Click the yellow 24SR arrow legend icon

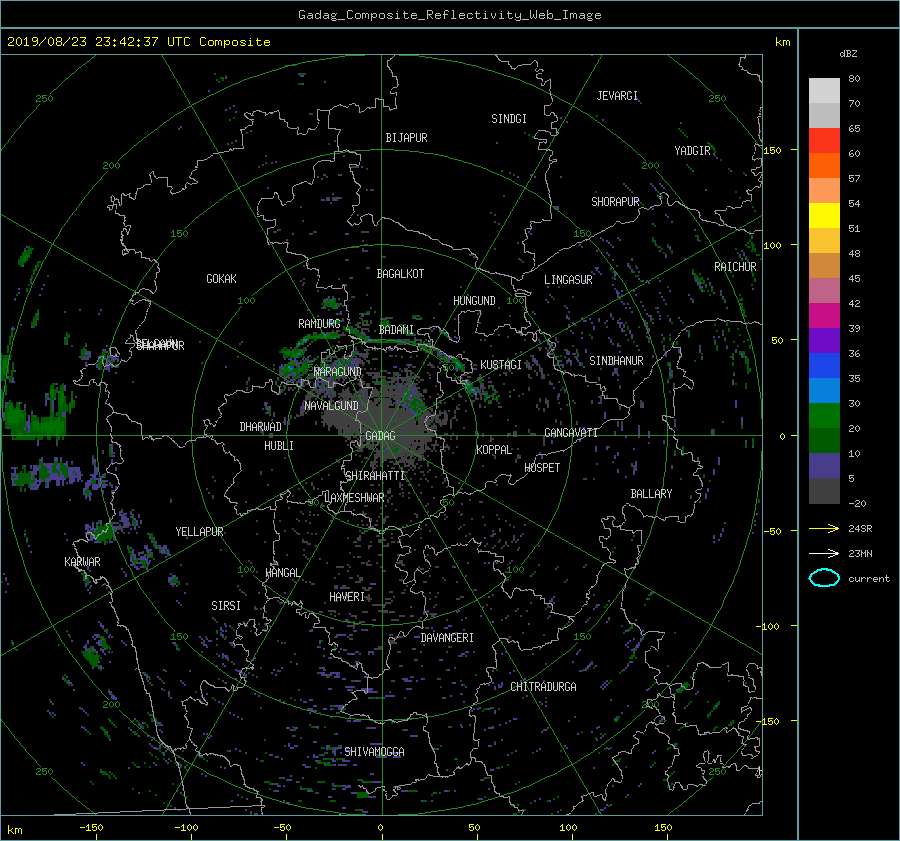(824, 528)
